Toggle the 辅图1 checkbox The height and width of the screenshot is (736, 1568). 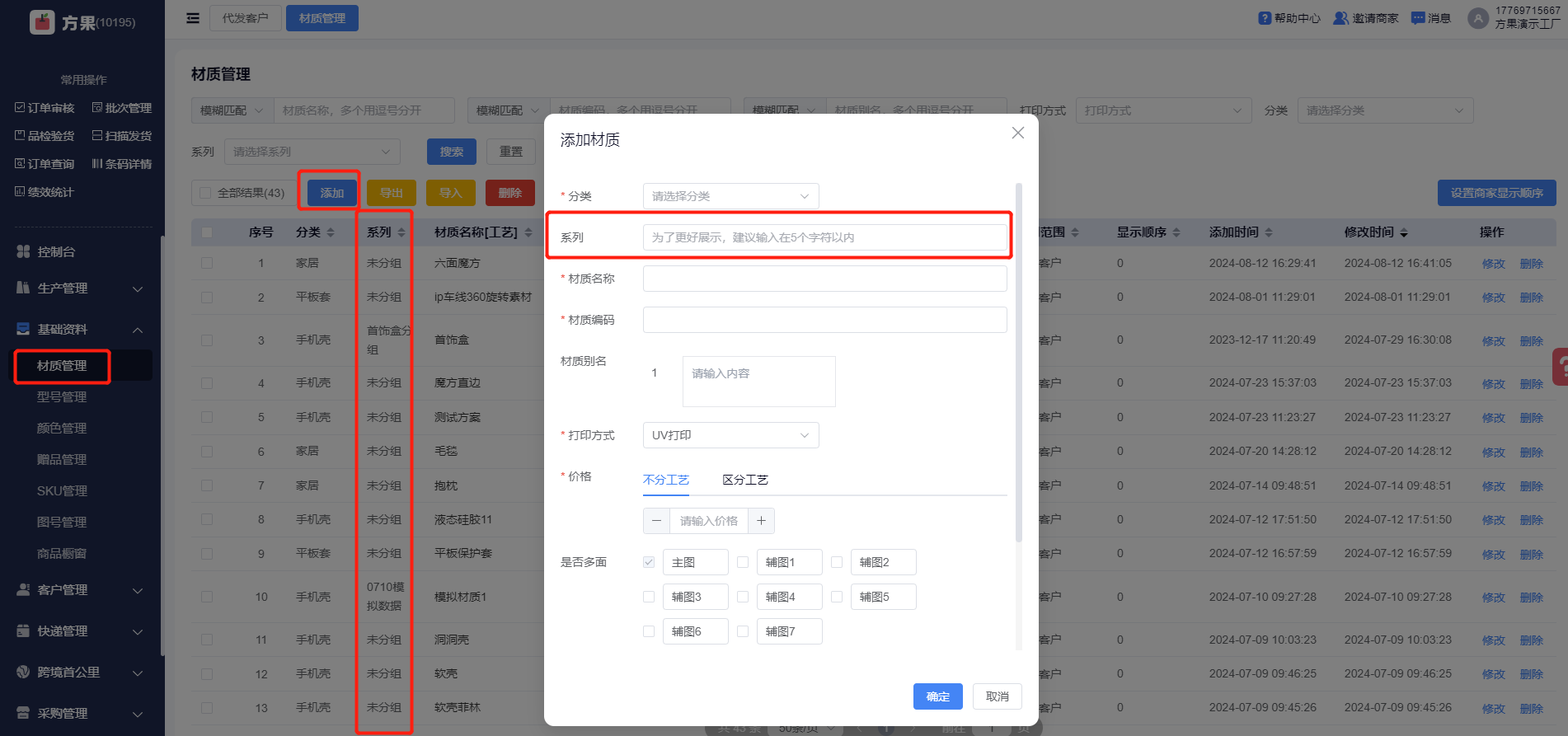coord(743,562)
